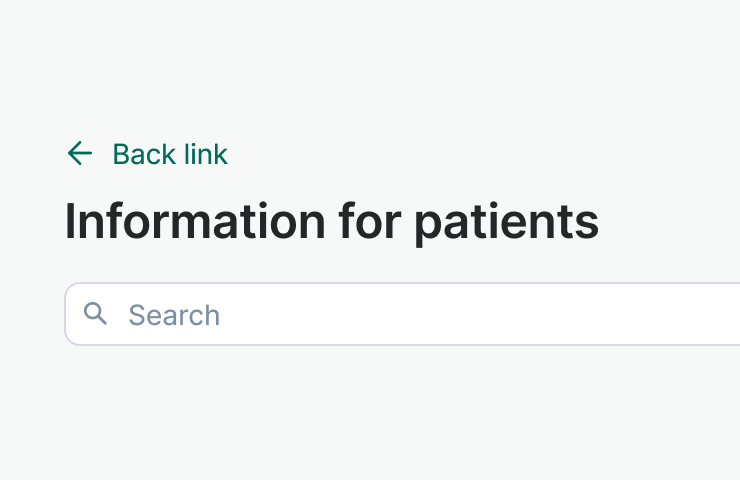
Task: Go back using the arrow icon
Action: click(x=79, y=153)
